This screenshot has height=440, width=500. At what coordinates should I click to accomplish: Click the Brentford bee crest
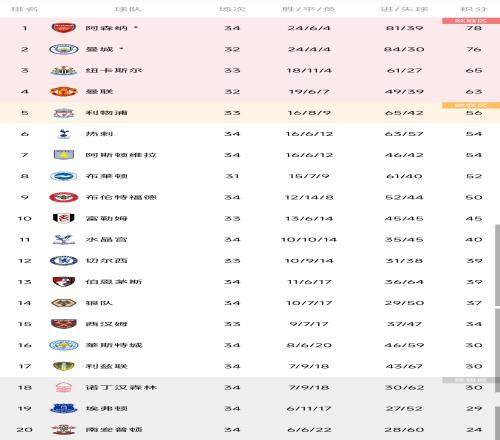[x=64, y=197]
